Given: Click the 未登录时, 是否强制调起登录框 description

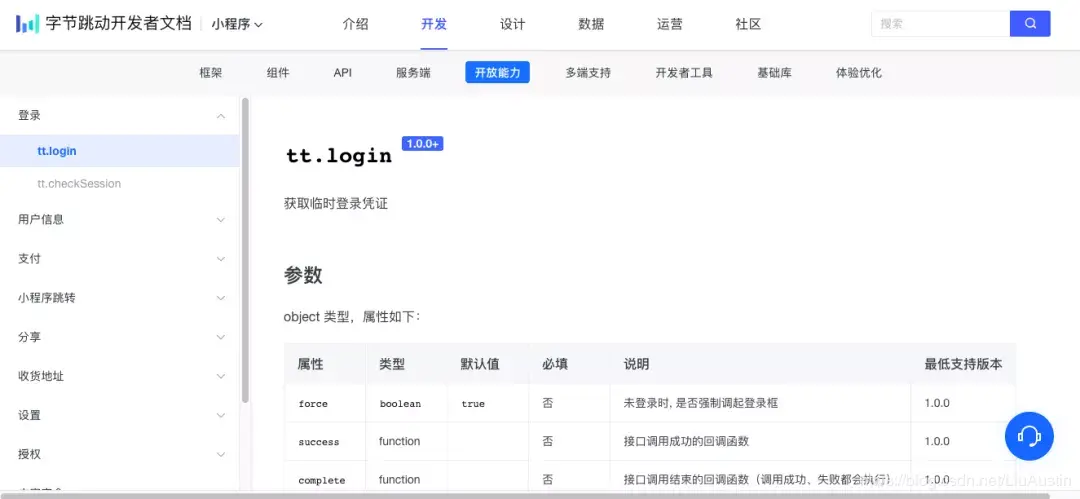Looking at the screenshot, I should tap(700, 403).
